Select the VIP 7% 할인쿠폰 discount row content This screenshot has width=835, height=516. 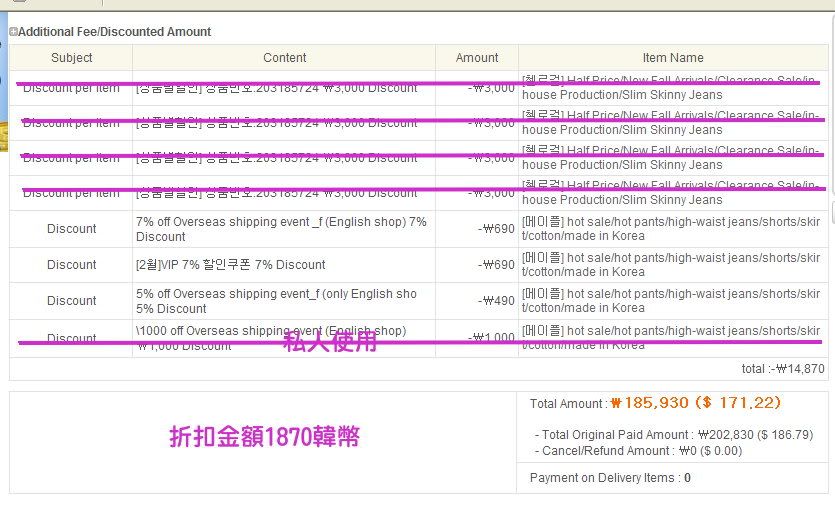tap(231, 265)
